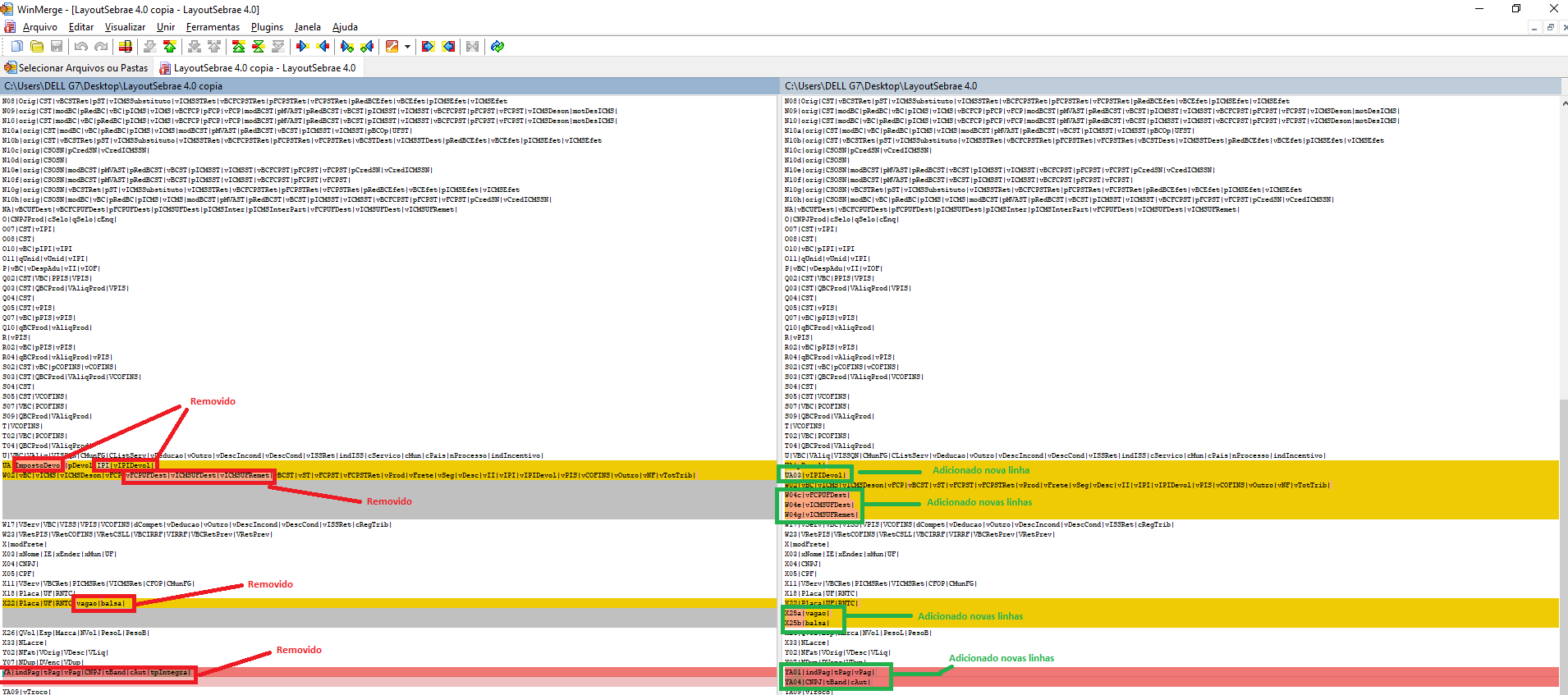The height and width of the screenshot is (695, 1568).
Task: Open Options wrench icon
Action: (x=392, y=47)
